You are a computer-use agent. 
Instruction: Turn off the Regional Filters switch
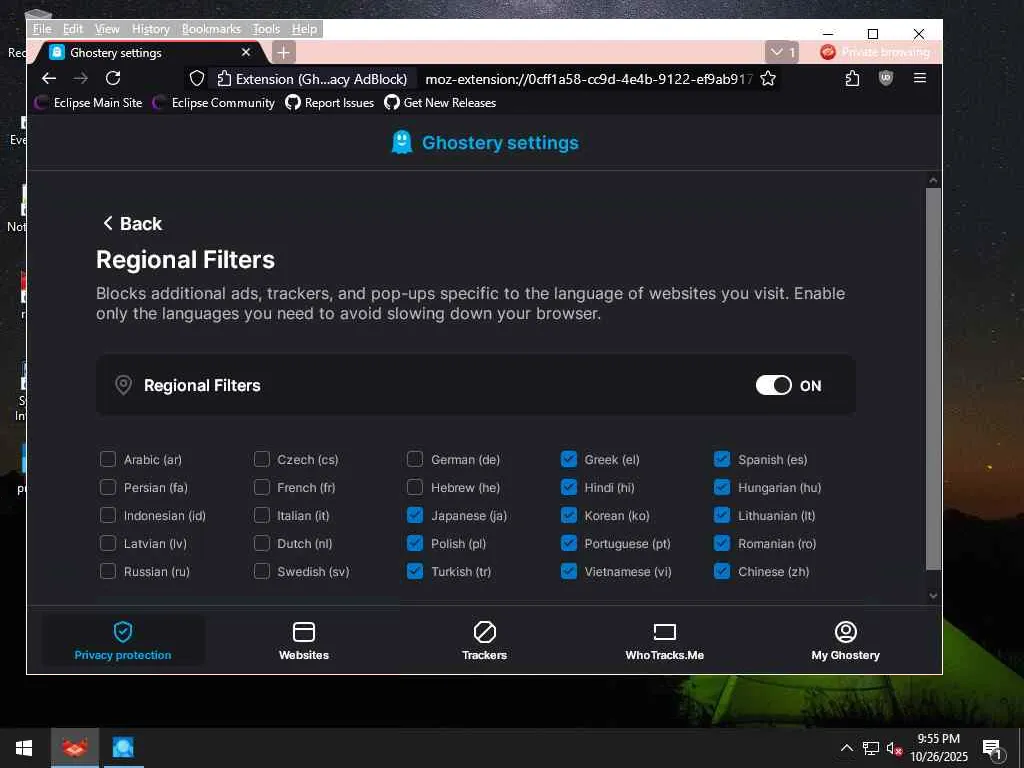[773, 385]
